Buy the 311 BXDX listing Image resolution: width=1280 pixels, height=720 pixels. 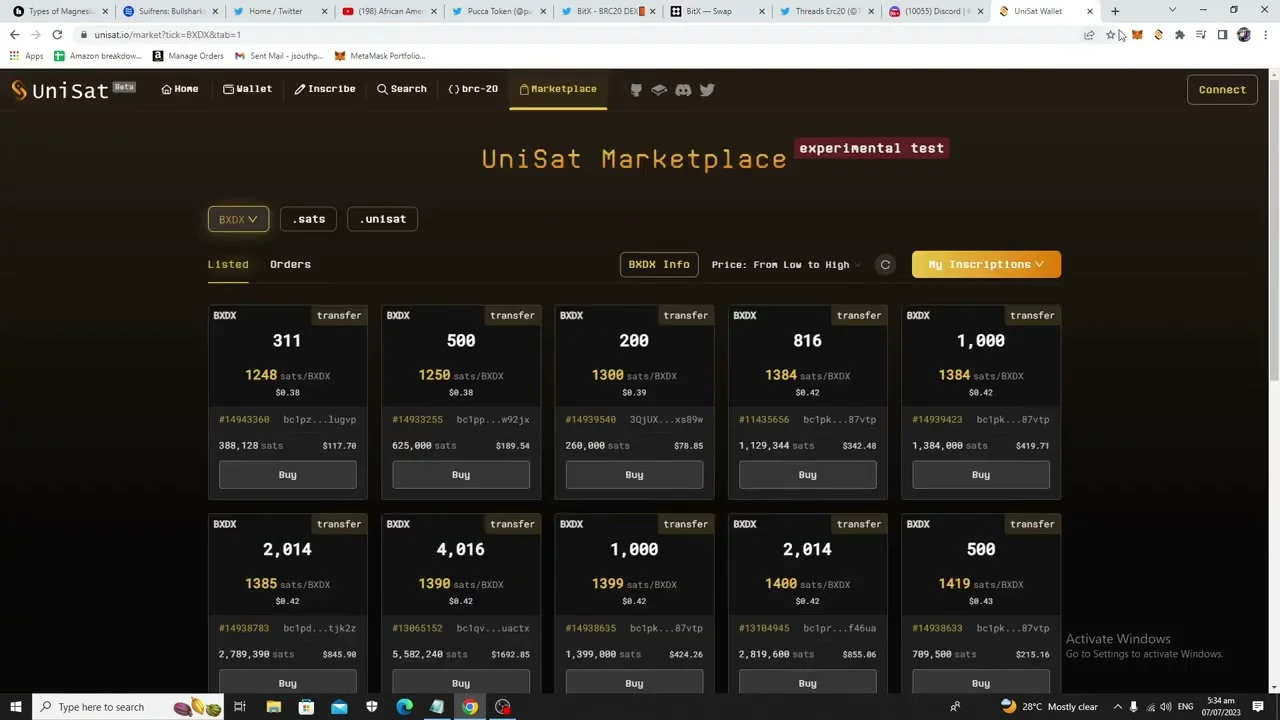[287, 475]
